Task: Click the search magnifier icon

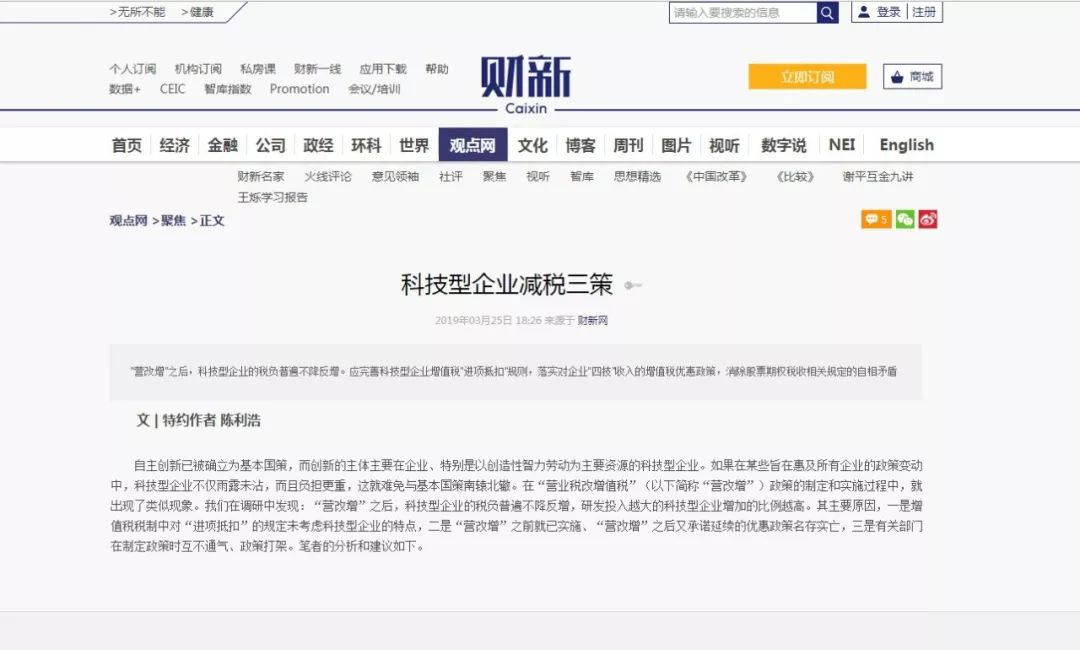Action: 827,13
